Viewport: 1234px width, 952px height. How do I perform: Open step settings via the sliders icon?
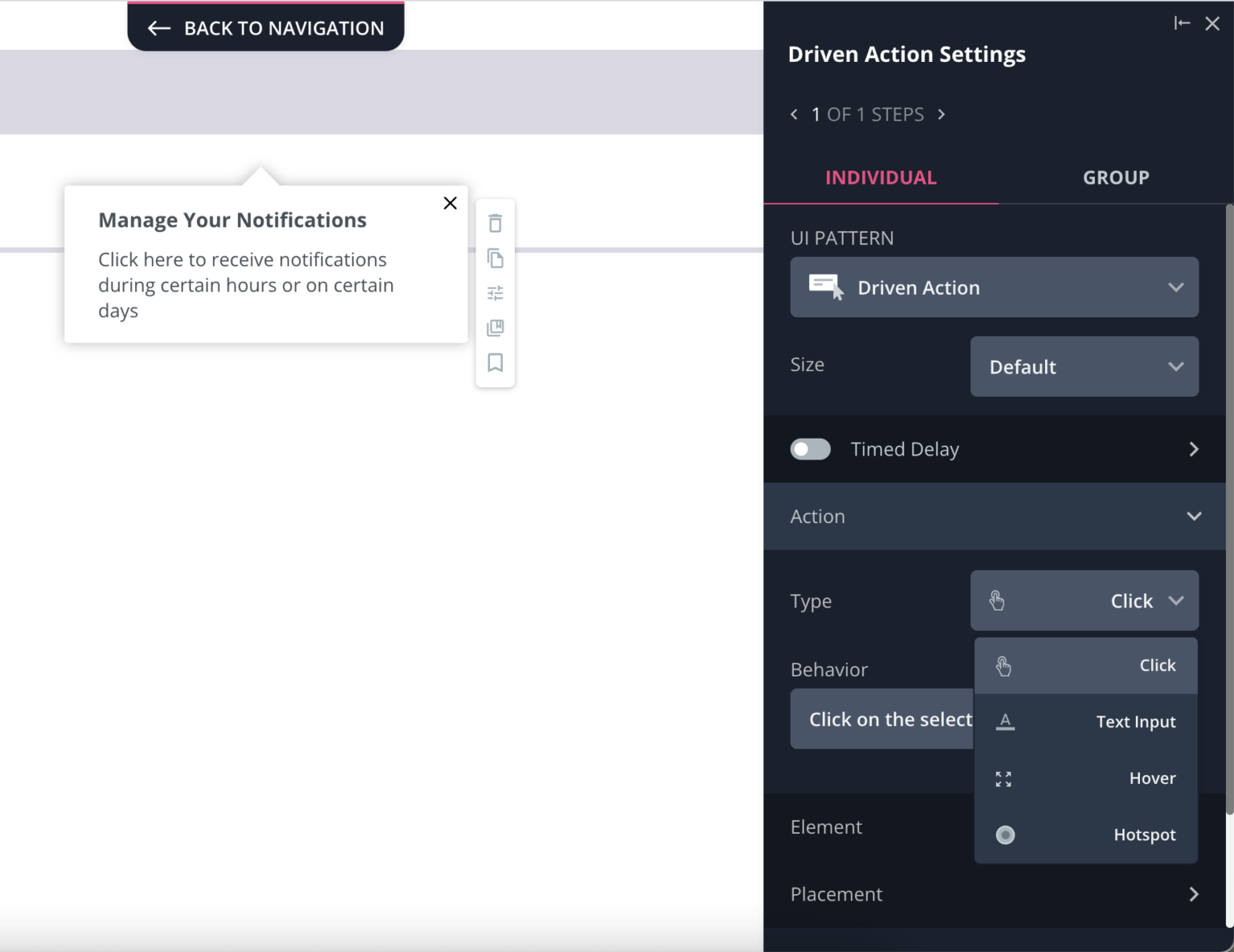[x=495, y=292]
